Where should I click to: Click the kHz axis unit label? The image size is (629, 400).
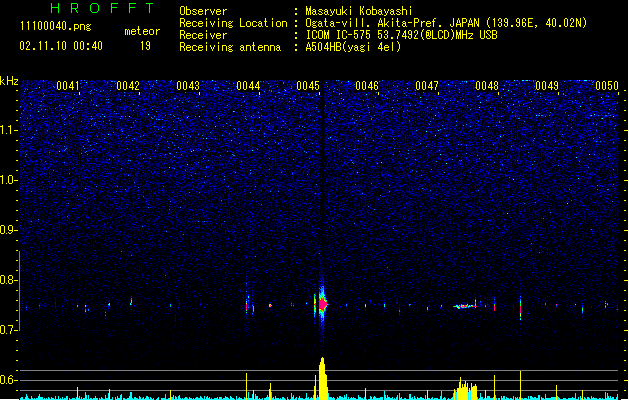click(9, 81)
